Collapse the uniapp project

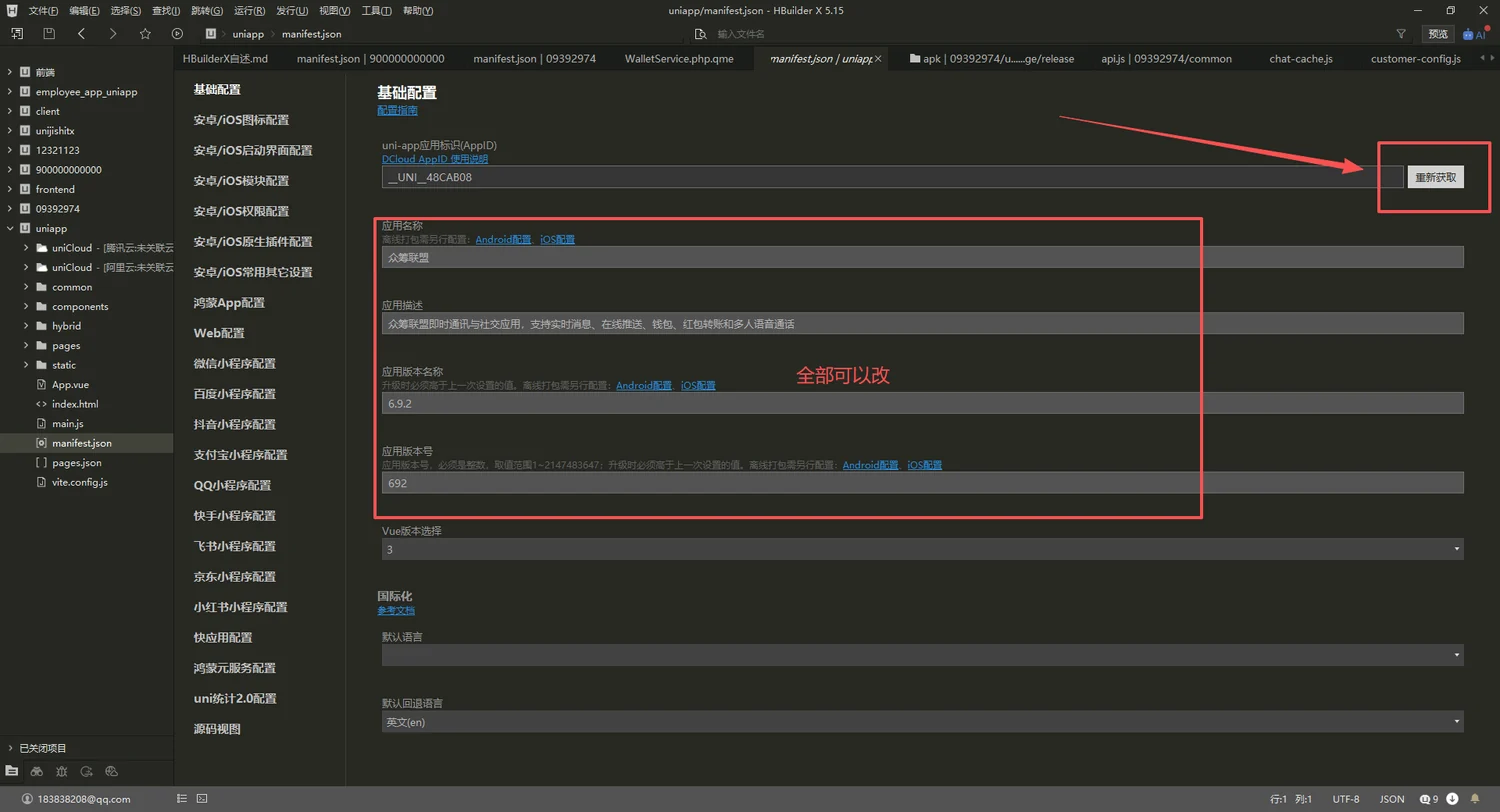(10, 229)
